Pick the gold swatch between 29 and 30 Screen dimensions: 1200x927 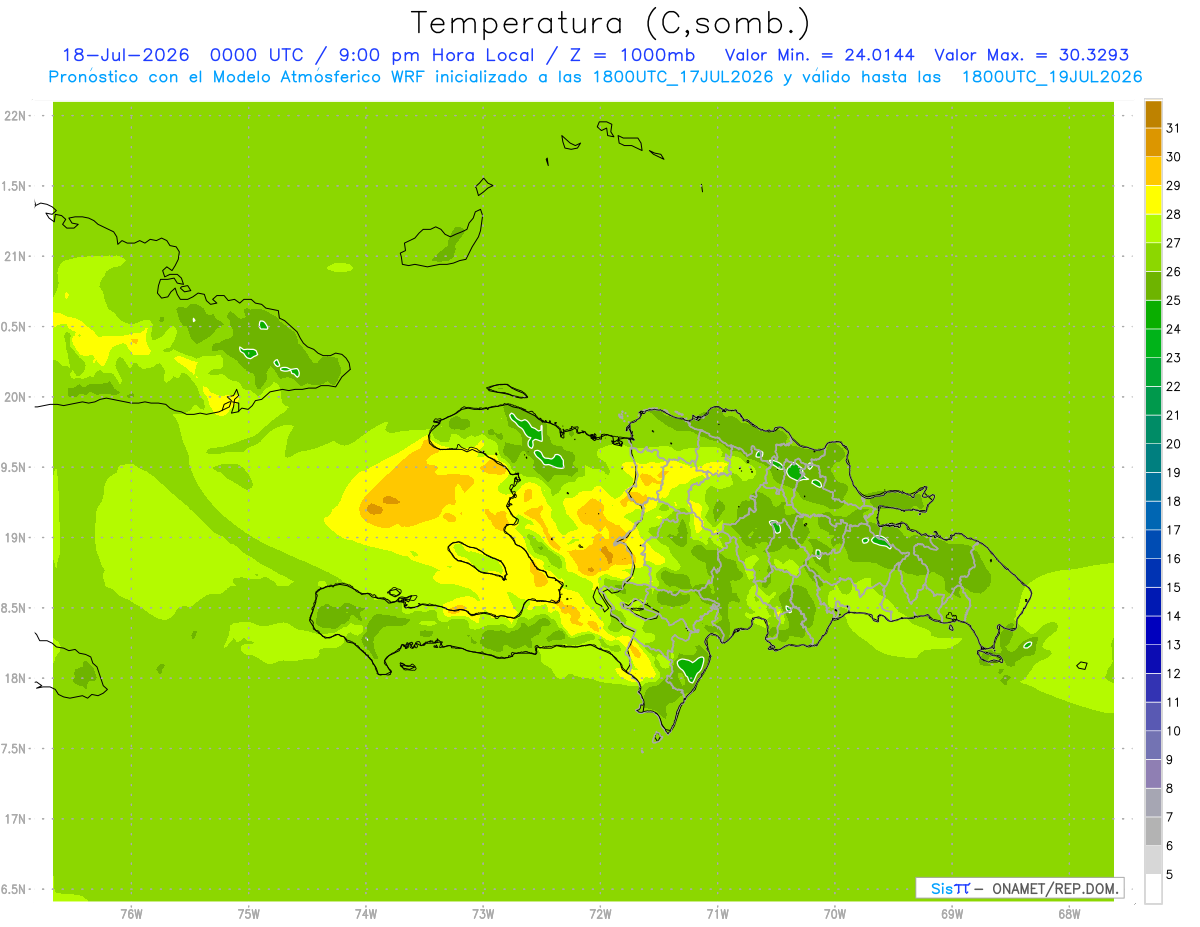coord(1153,171)
